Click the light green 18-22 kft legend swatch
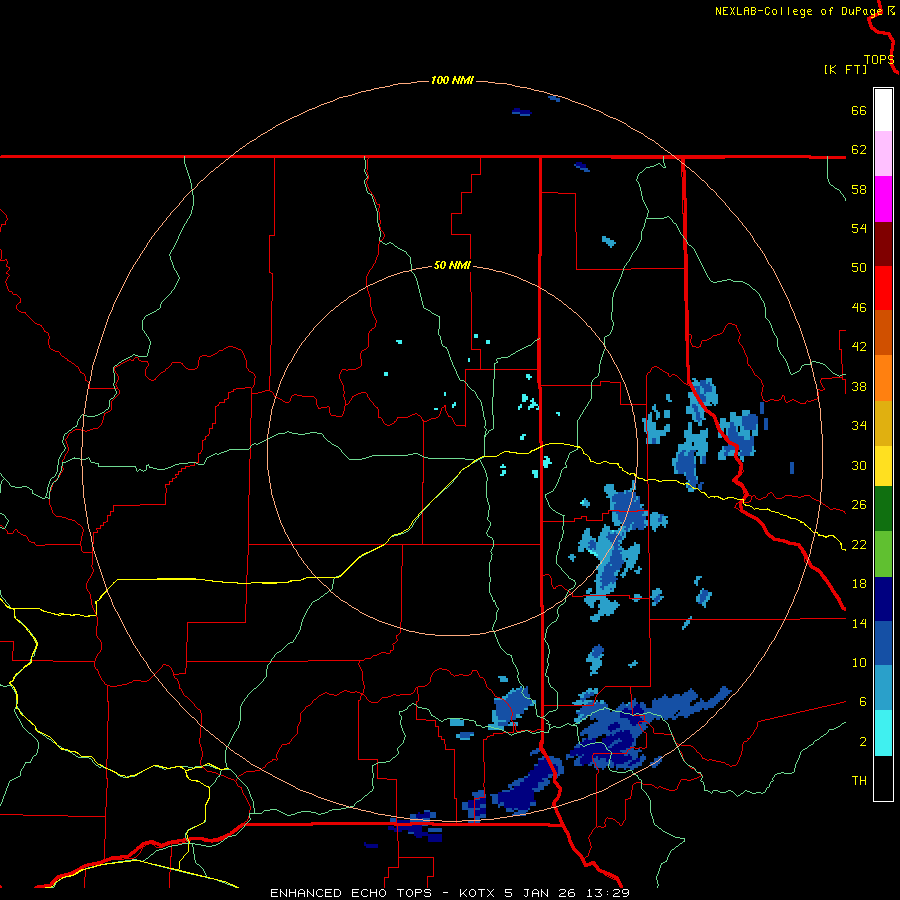Viewport: 900px width, 900px height. [x=883, y=554]
